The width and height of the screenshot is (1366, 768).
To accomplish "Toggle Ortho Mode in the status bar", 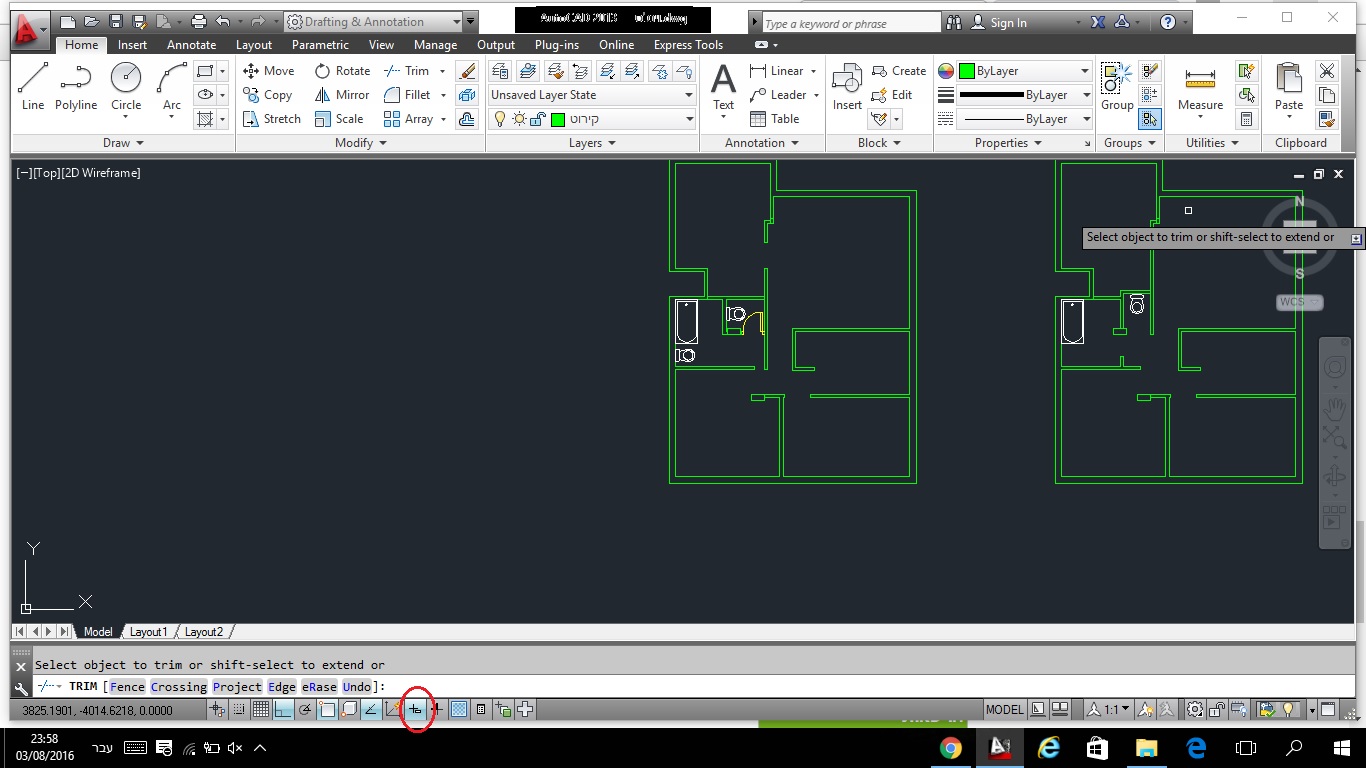I will point(282,710).
